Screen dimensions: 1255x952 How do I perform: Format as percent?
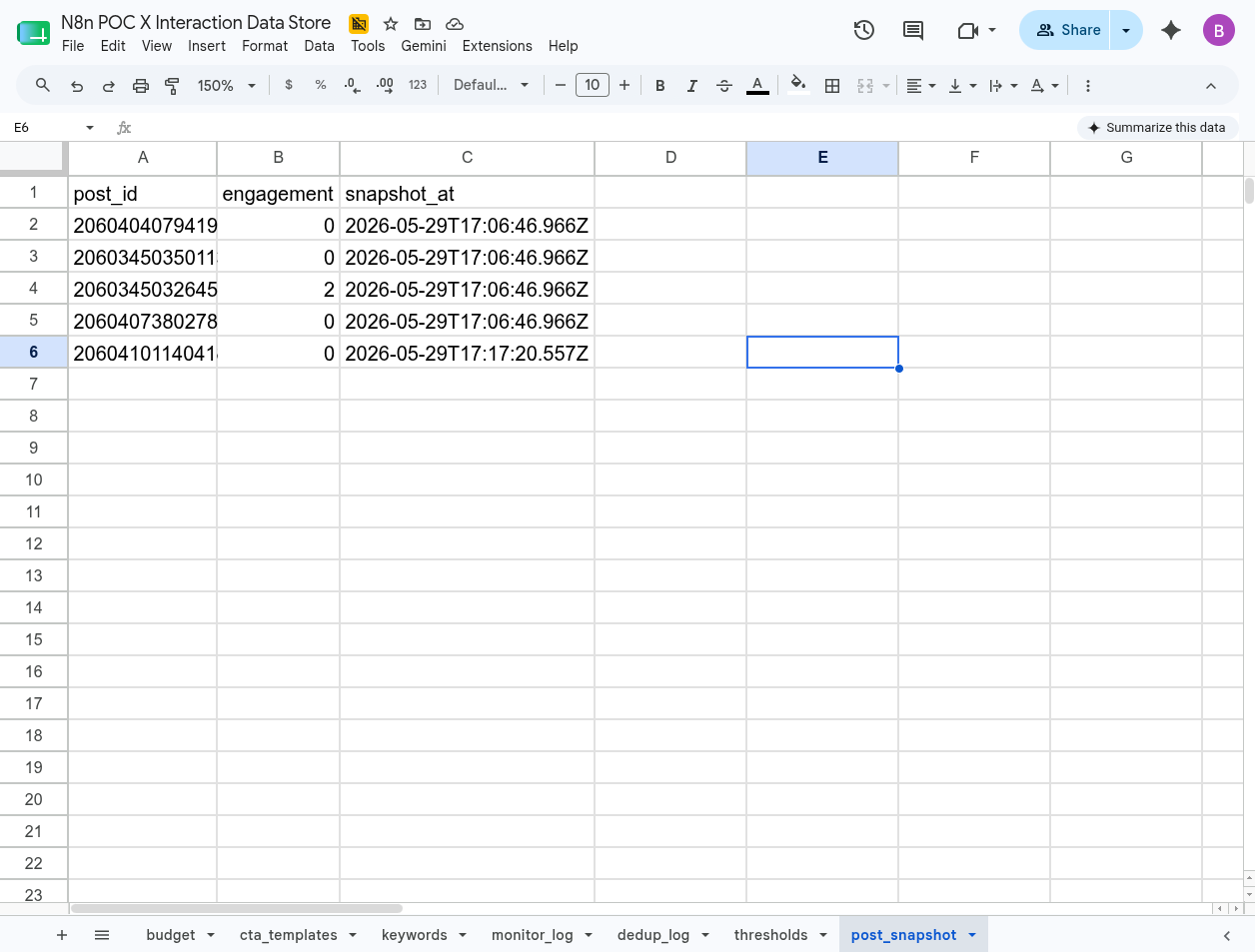[321, 86]
